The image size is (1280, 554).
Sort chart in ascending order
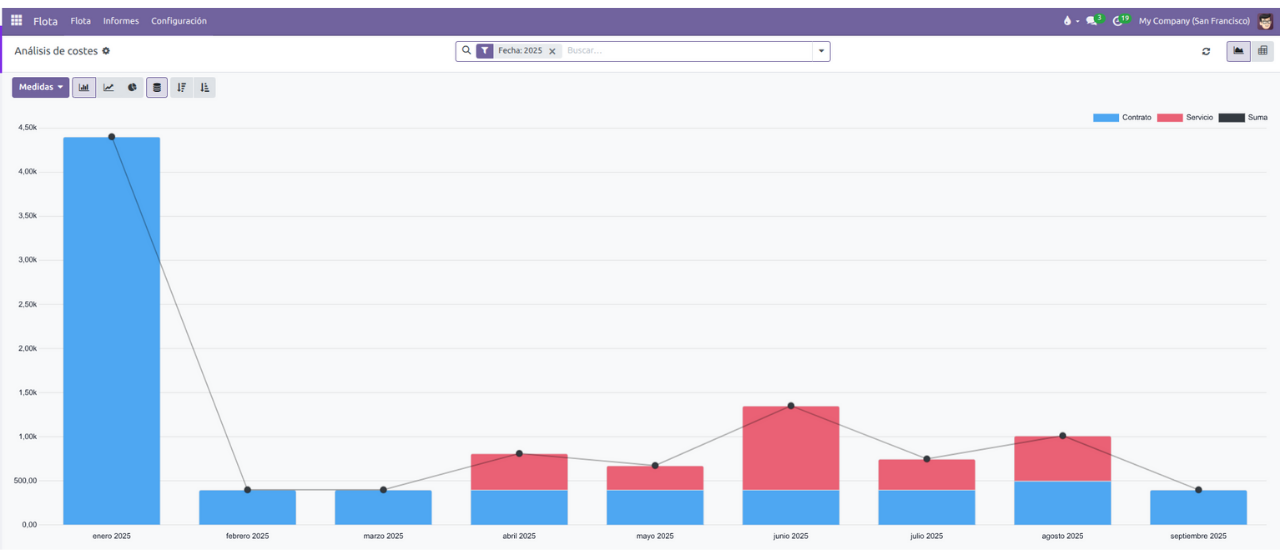click(x=204, y=88)
